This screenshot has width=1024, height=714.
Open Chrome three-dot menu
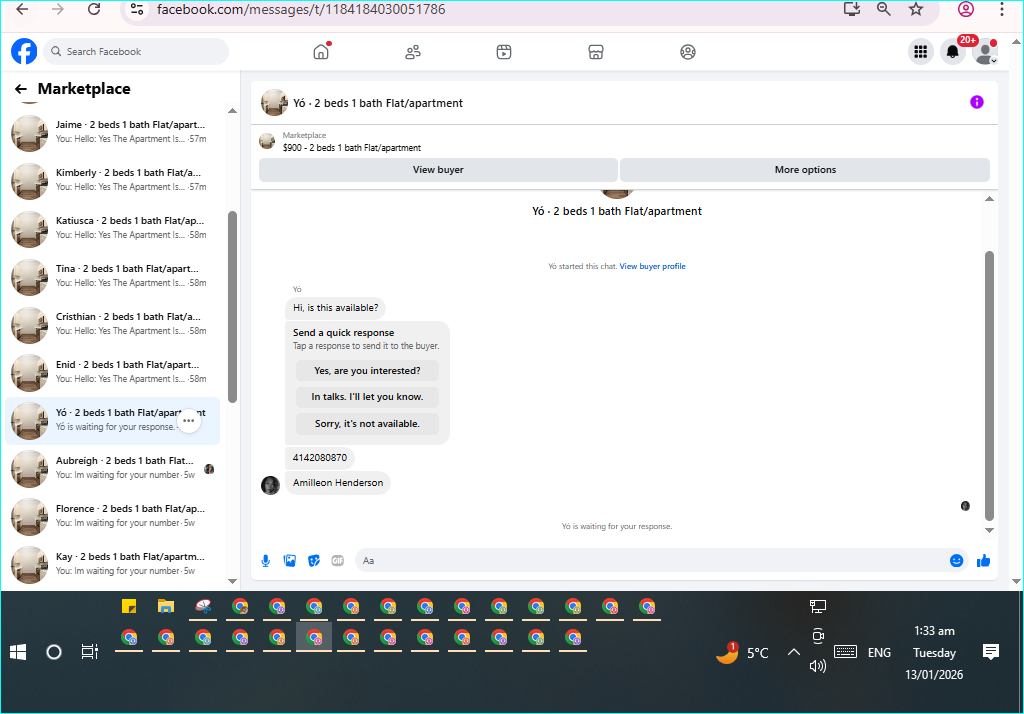tap(1002, 9)
